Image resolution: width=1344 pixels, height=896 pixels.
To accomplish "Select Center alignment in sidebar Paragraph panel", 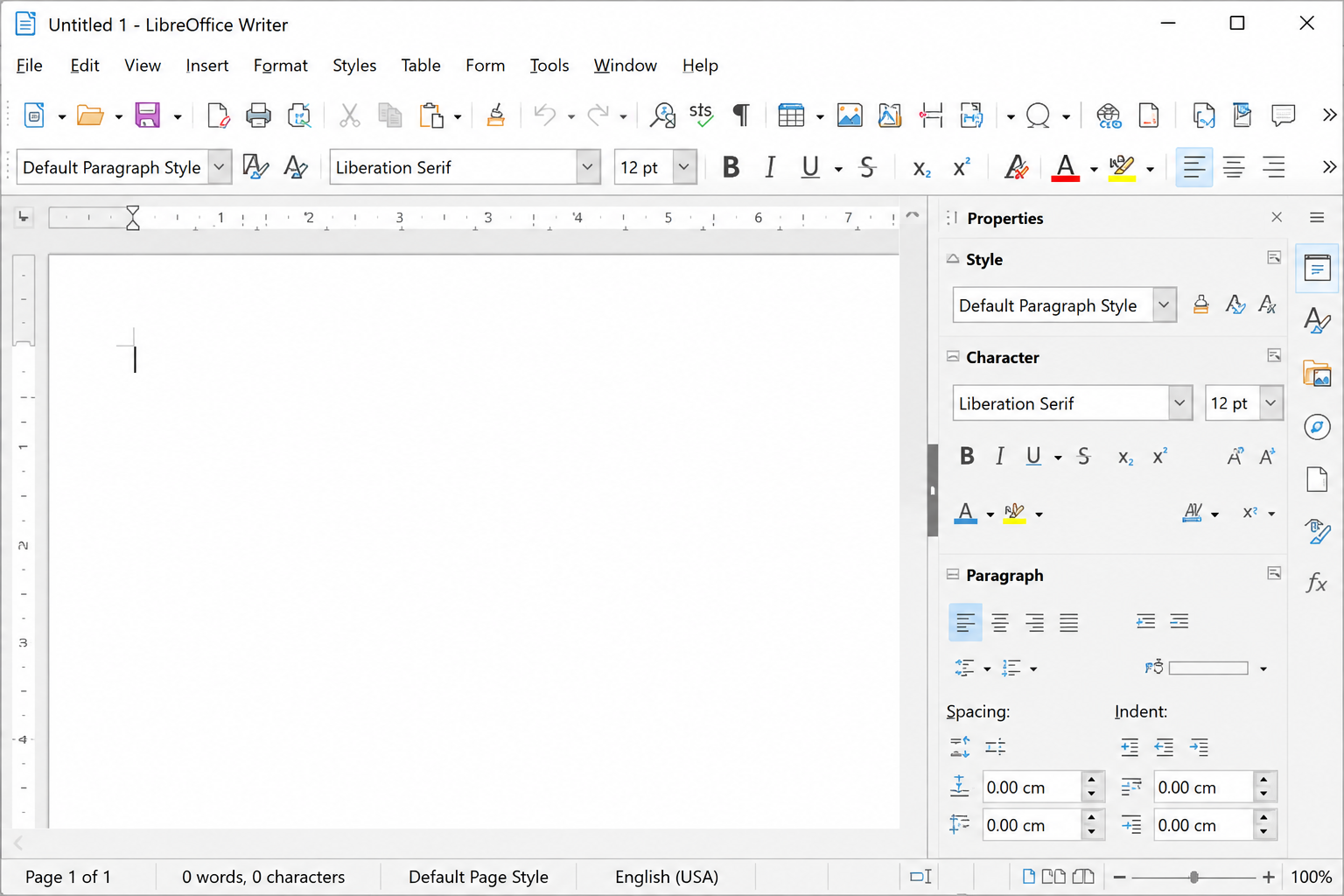I will coord(1000,623).
